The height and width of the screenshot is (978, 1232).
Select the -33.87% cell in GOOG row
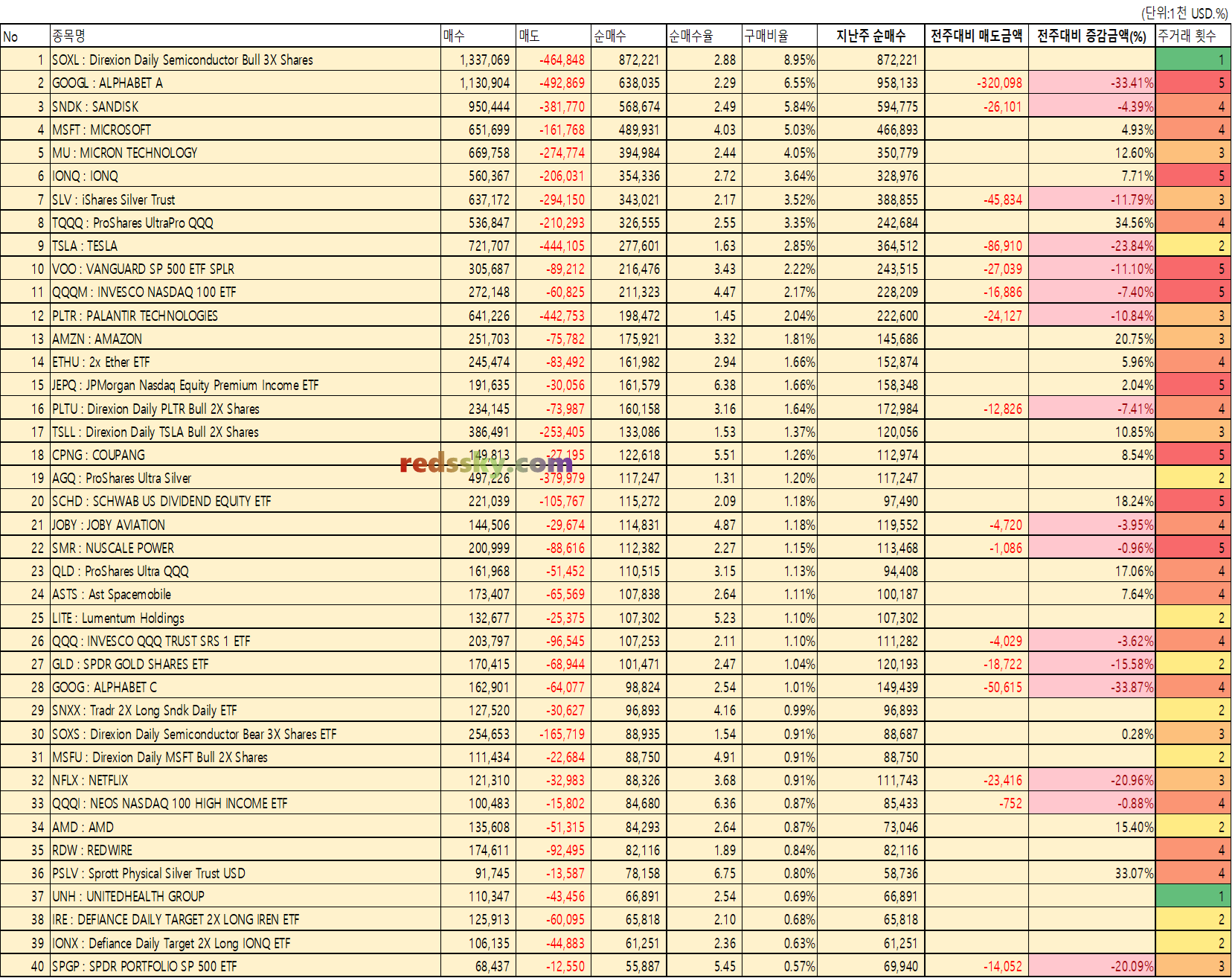[1091, 687]
